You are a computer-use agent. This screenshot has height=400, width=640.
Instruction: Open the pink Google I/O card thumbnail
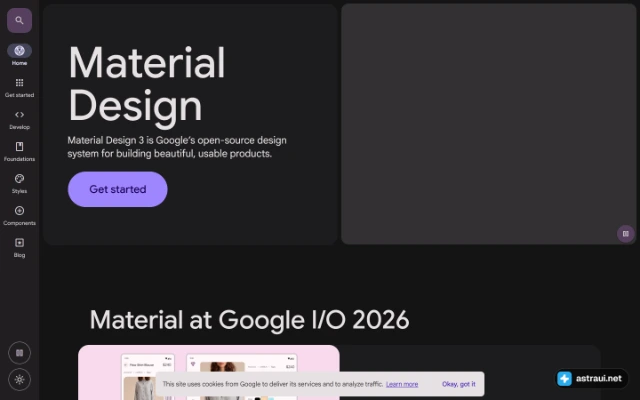[209, 372]
